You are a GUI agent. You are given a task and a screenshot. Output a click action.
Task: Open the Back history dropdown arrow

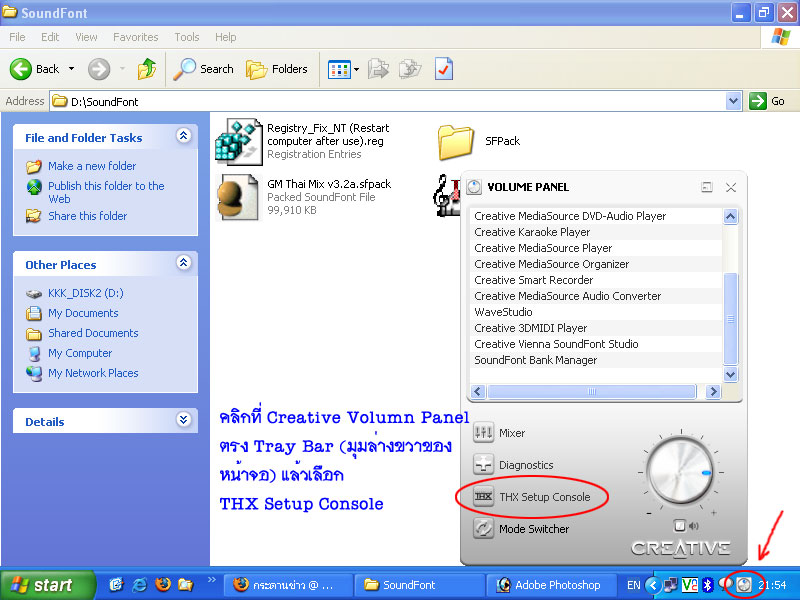(71, 69)
